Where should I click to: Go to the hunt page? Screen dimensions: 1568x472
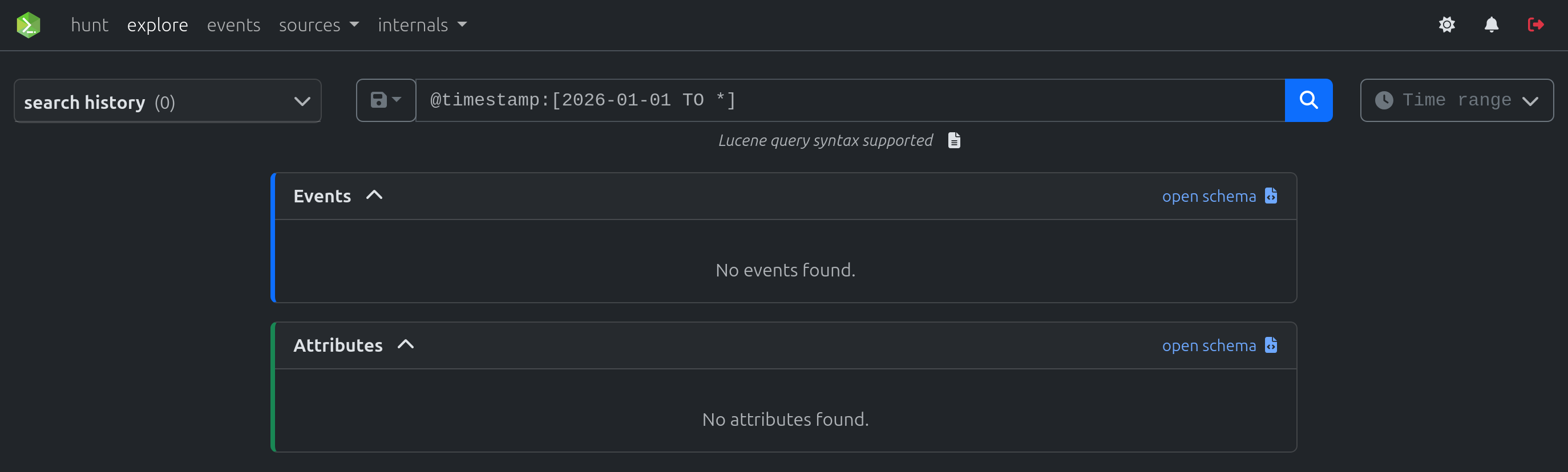point(90,25)
